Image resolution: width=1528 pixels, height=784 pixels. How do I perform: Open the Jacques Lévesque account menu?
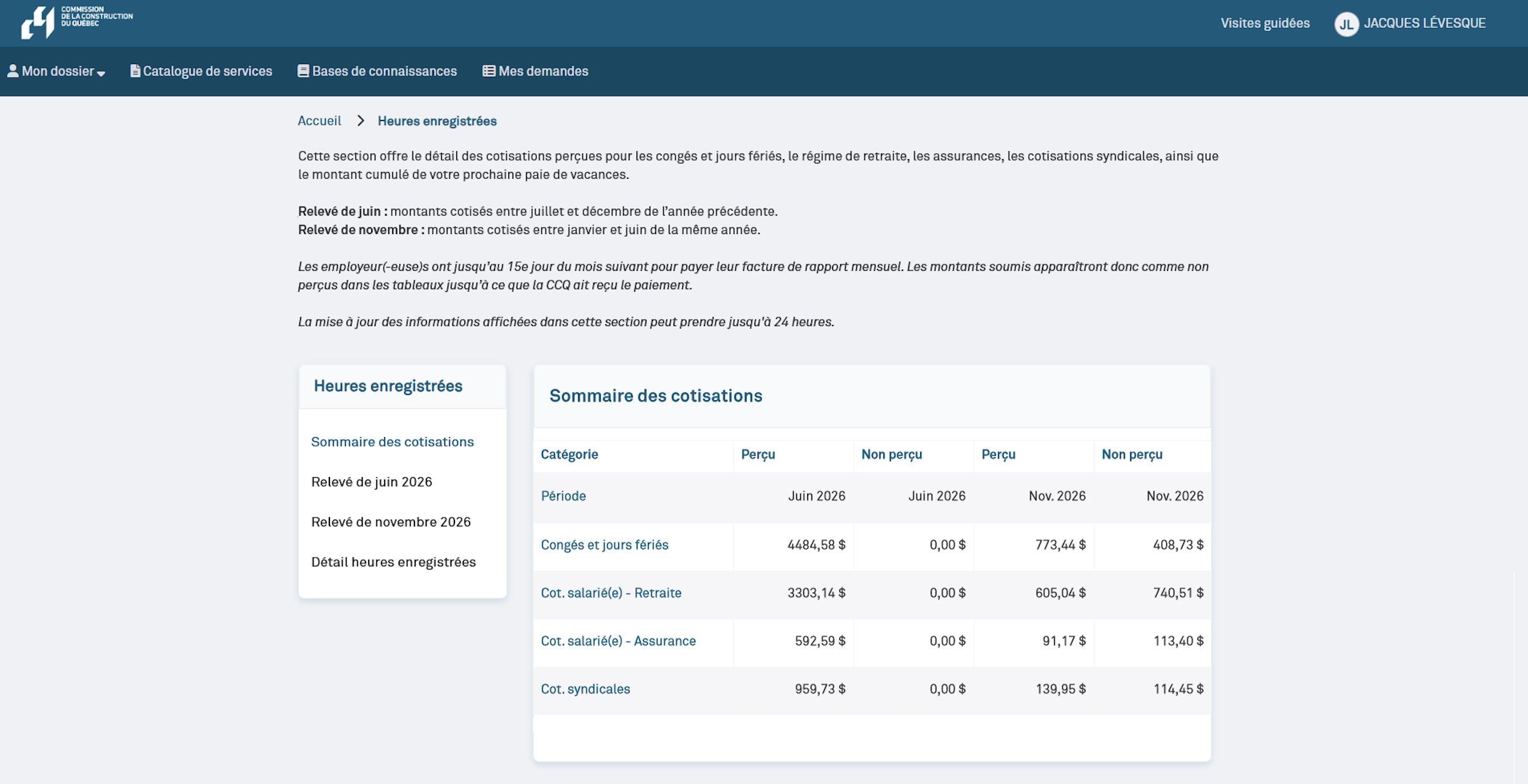pyautogui.click(x=1425, y=23)
